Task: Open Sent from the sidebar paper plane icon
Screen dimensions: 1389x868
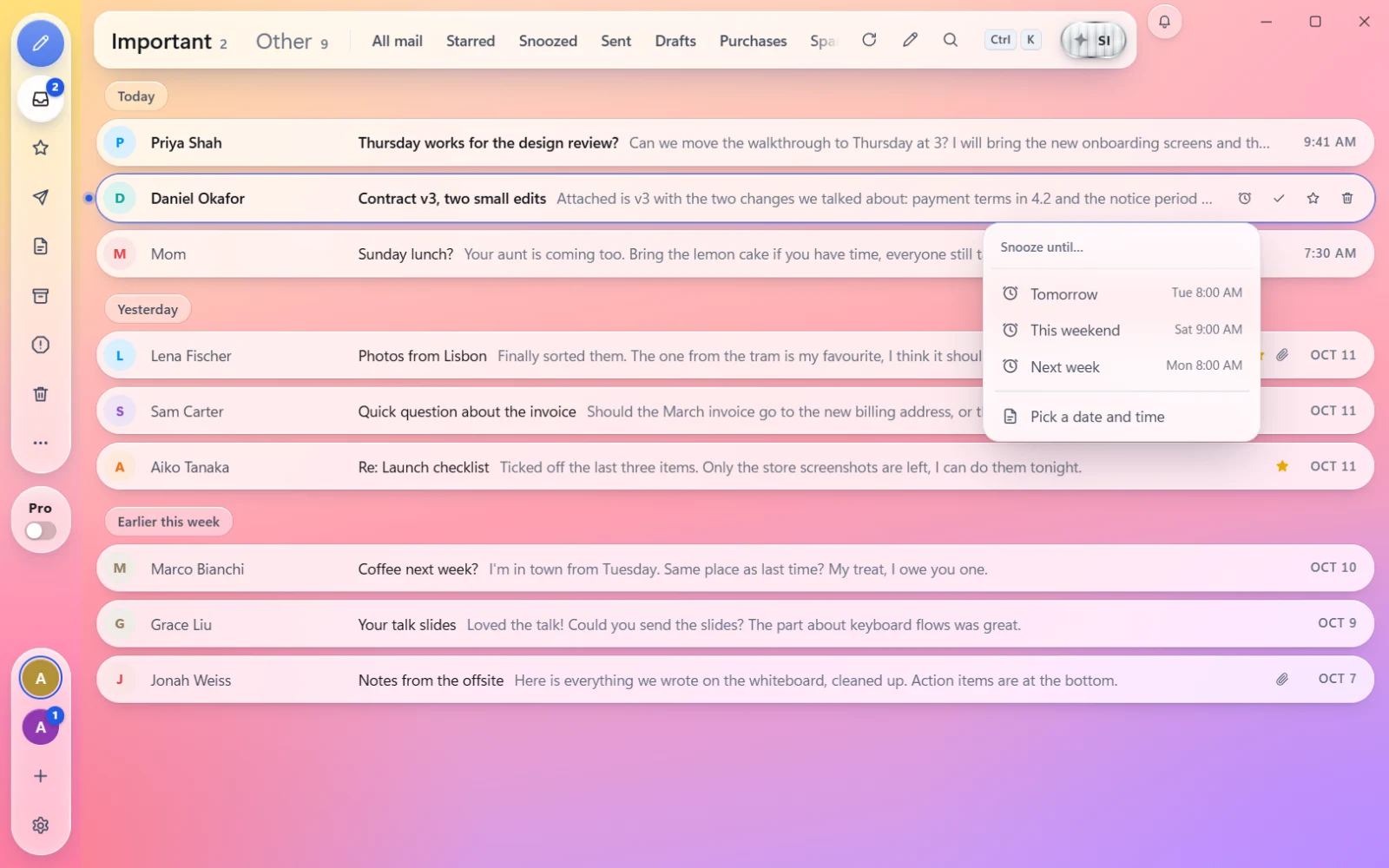Action: (x=41, y=198)
